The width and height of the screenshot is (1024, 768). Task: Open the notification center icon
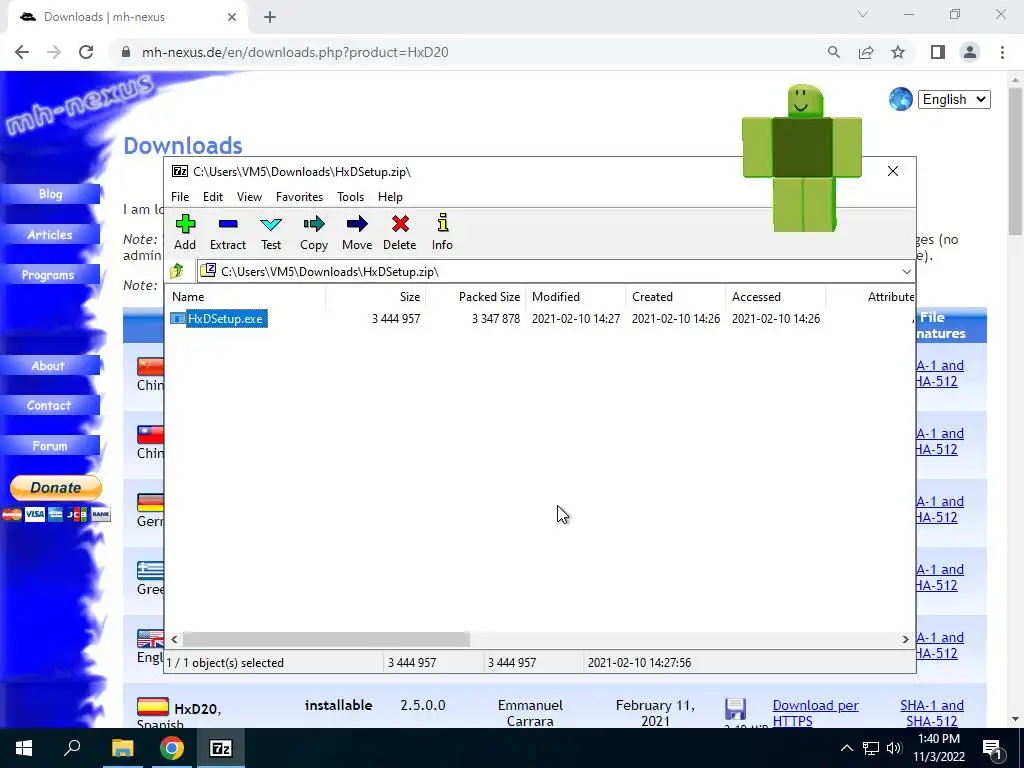point(992,749)
